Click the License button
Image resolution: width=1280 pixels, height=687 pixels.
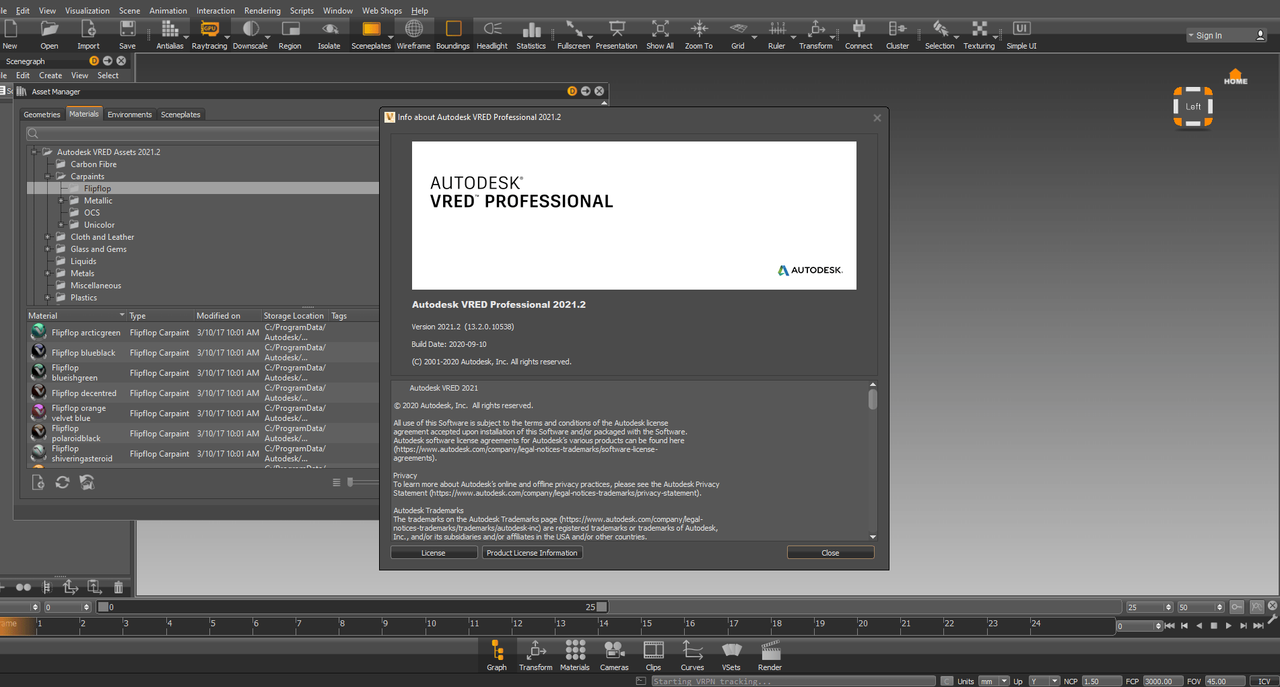tap(433, 552)
